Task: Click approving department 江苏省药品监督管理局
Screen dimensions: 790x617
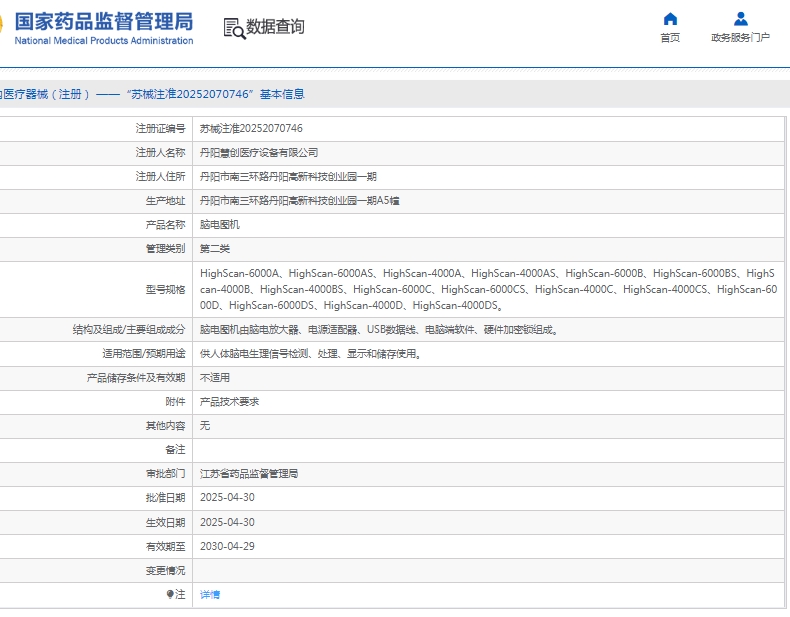Action: click(x=249, y=474)
